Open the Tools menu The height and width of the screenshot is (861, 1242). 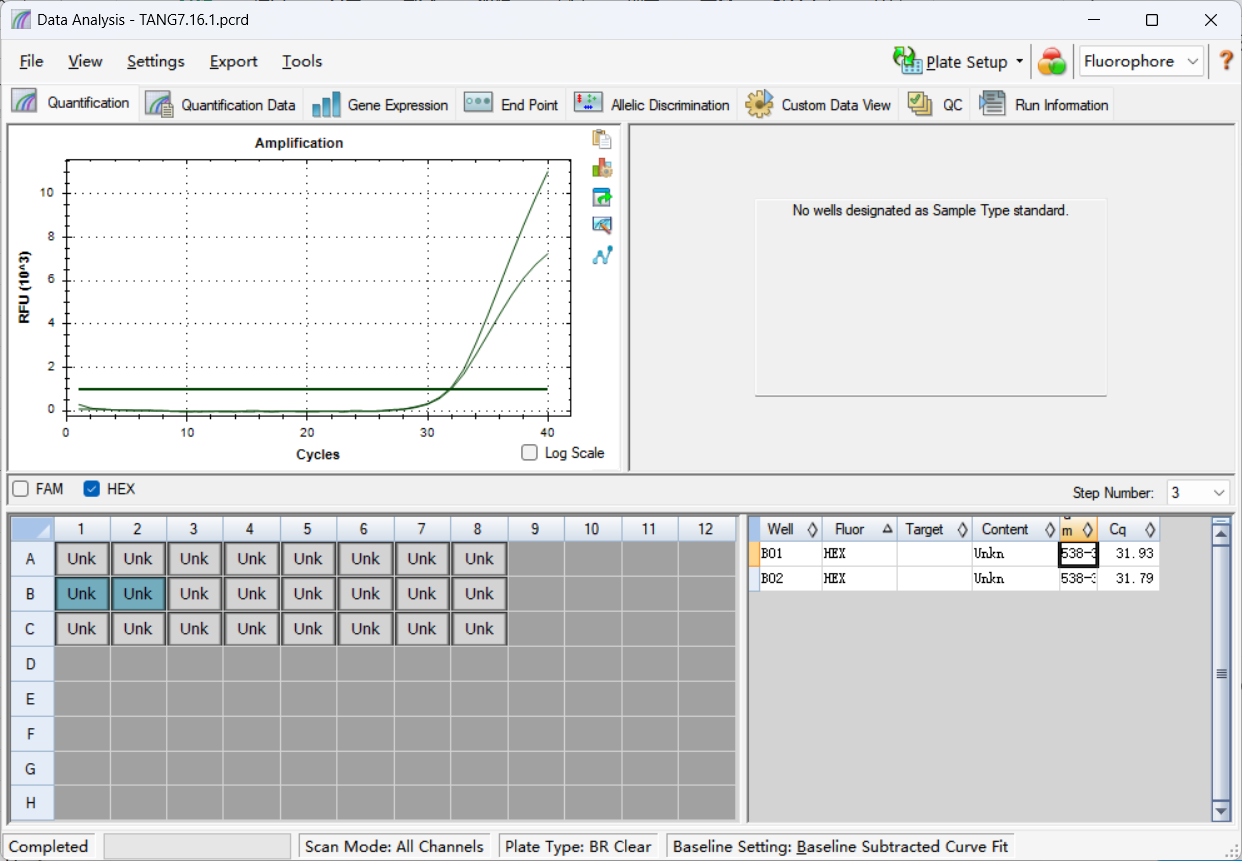coord(302,61)
